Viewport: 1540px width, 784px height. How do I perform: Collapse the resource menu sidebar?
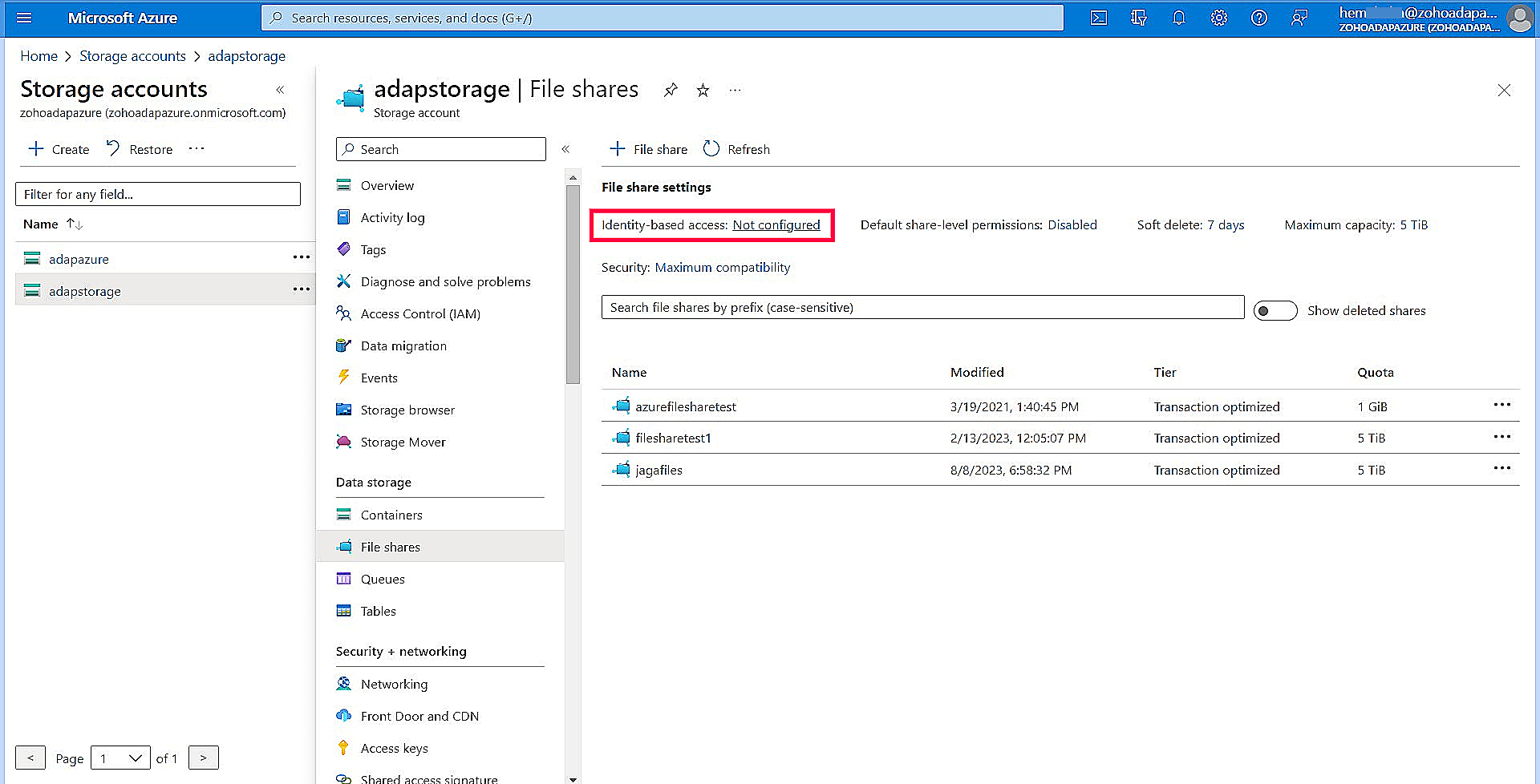(565, 149)
